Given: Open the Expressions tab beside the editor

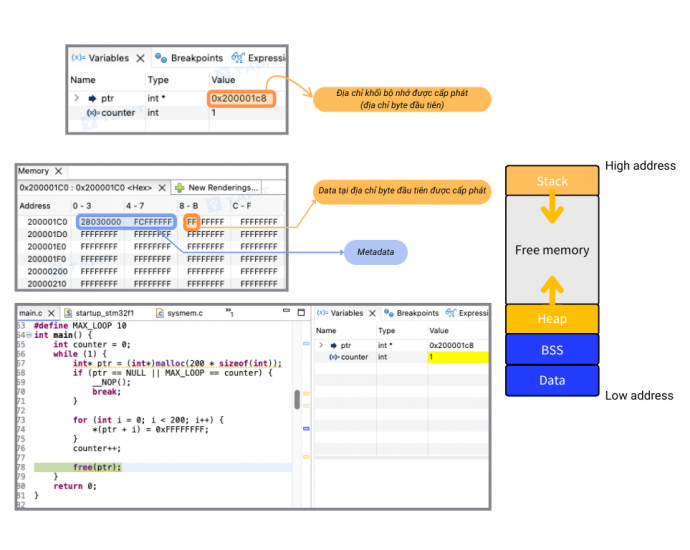Looking at the screenshot, I should click(x=467, y=313).
